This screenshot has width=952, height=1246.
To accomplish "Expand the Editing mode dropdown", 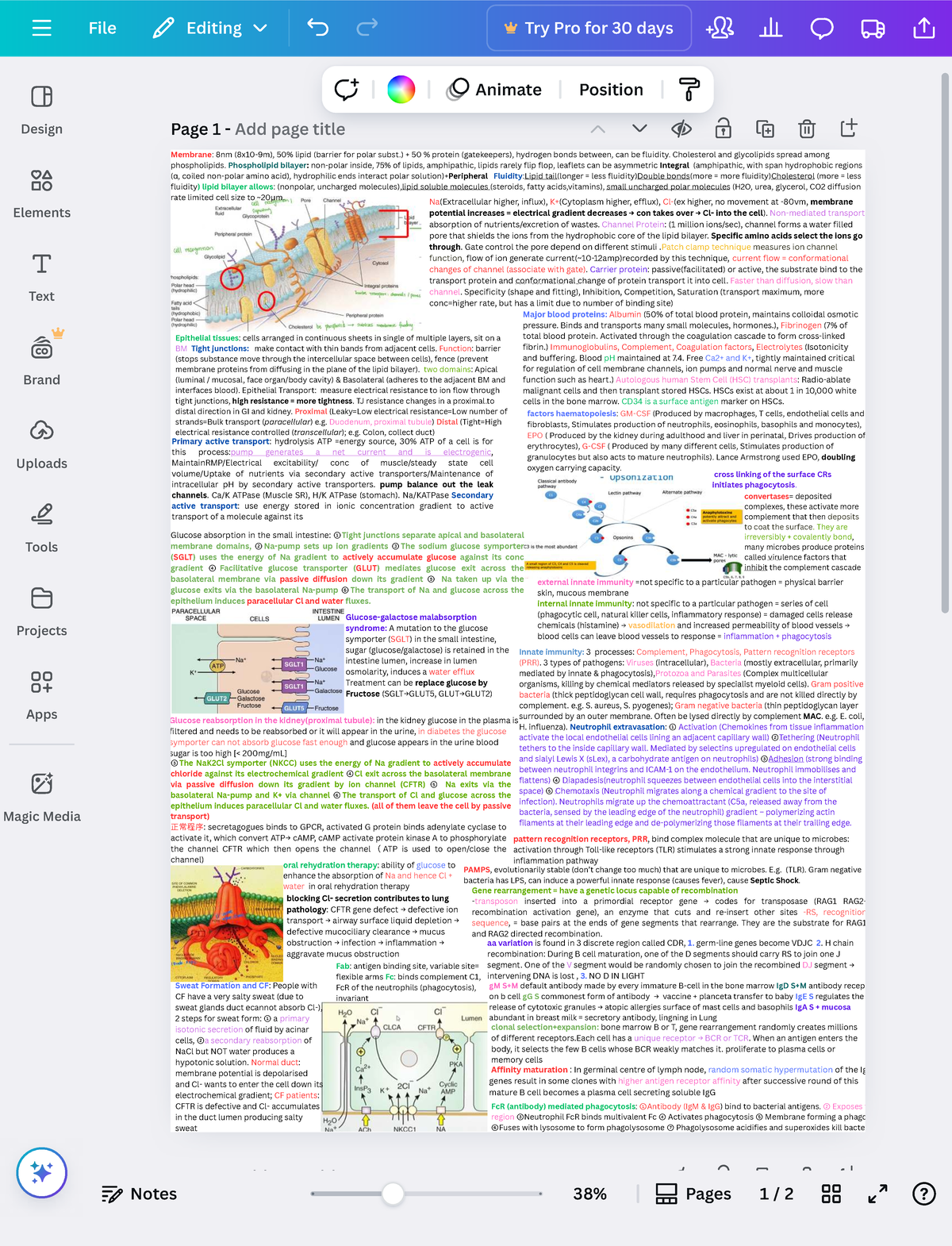I will pyautogui.click(x=210, y=29).
